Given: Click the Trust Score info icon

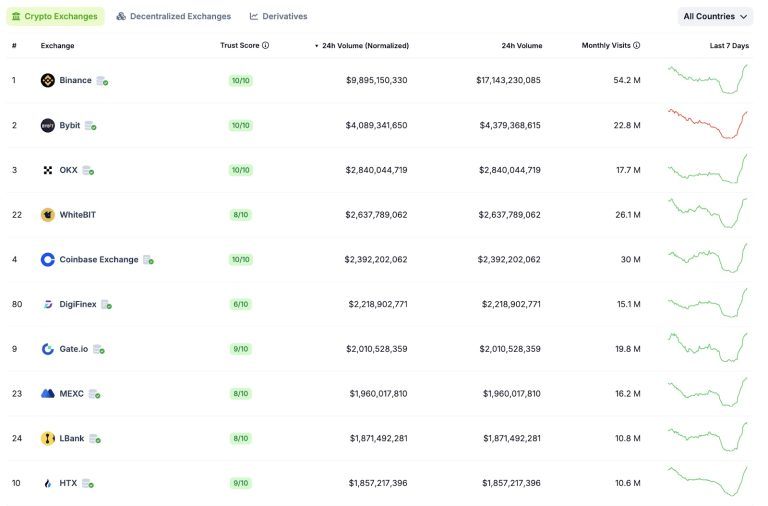Looking at the screenshot, I should click(x=265, y=45).
